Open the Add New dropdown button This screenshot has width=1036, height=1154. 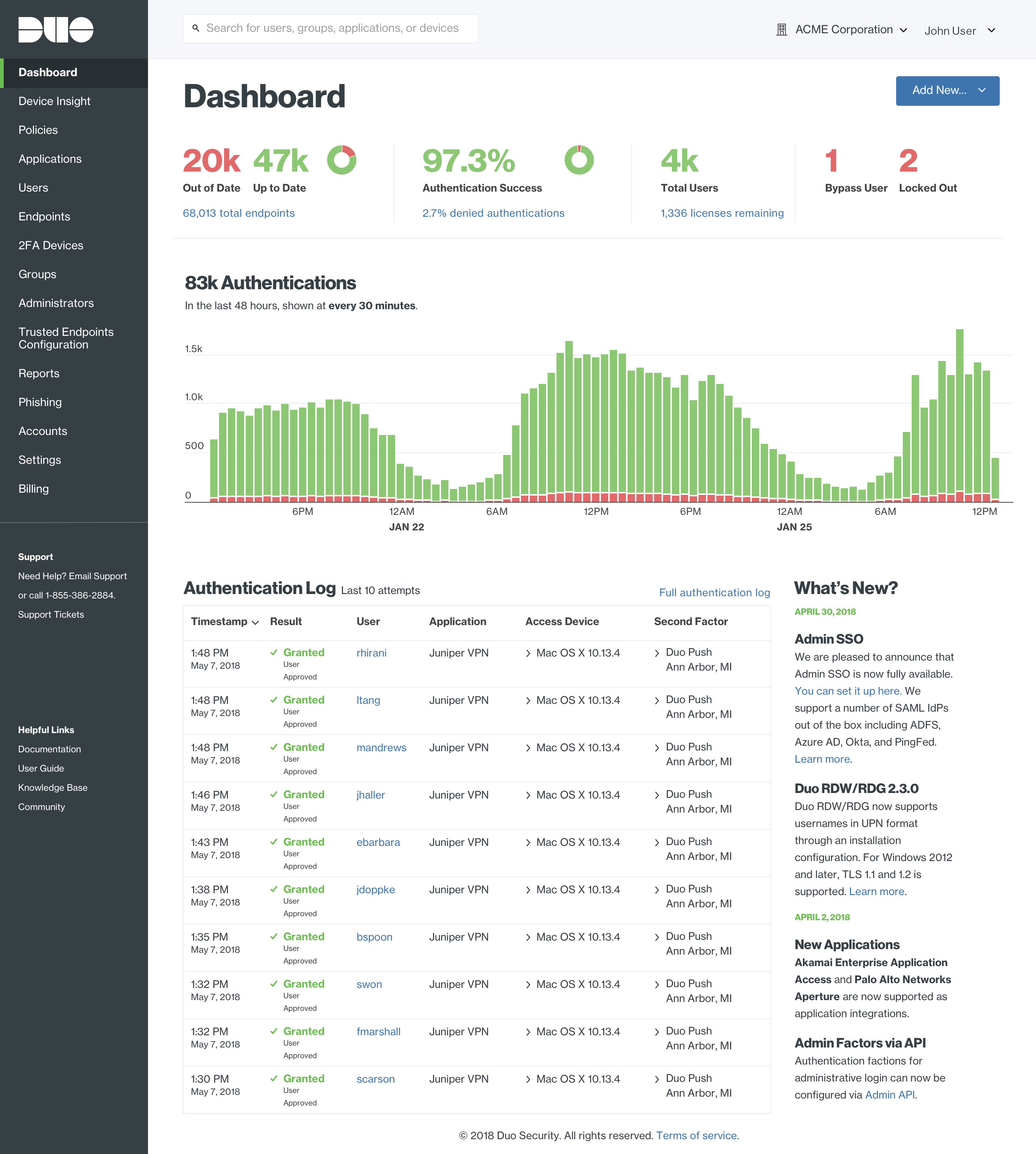point(947,91)
